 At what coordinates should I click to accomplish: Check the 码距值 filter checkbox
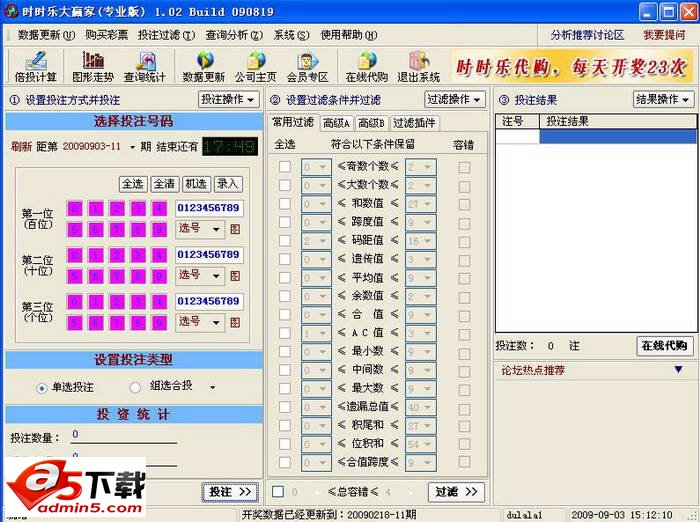tap(285, 241)
